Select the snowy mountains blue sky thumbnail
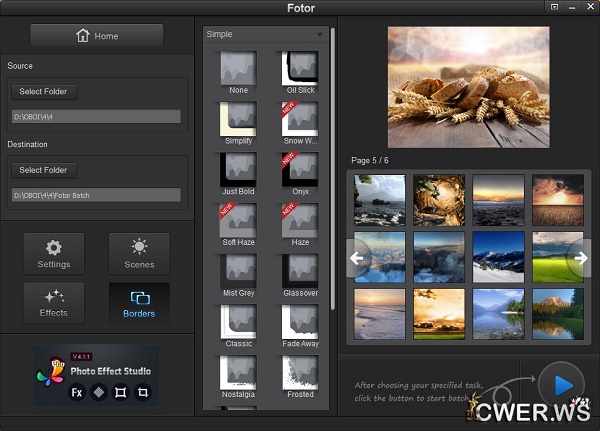This screenshot has height=431, width=600. pyautogui.click(x=498, y=257)
